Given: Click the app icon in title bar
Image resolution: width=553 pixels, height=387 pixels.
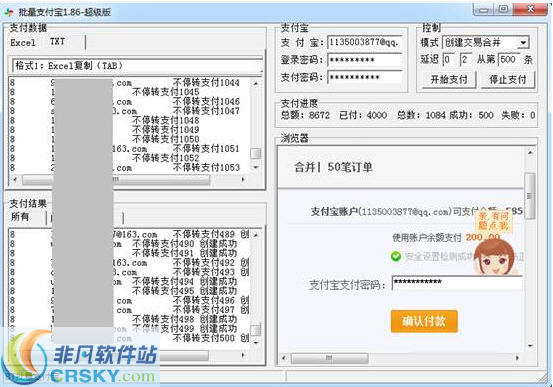Looking at the screenshot, I should coord(9,12).
